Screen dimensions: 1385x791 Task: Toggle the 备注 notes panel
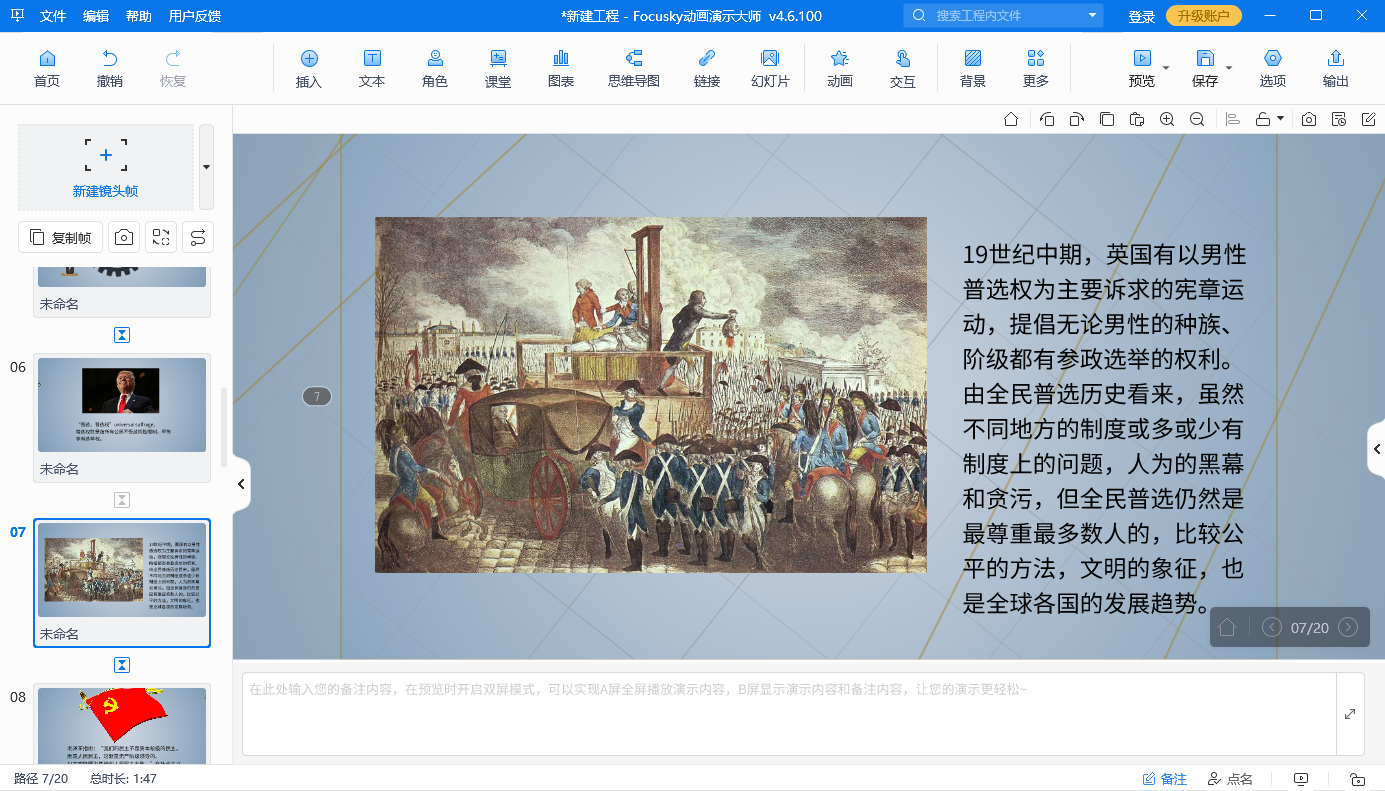(1165, 779)
